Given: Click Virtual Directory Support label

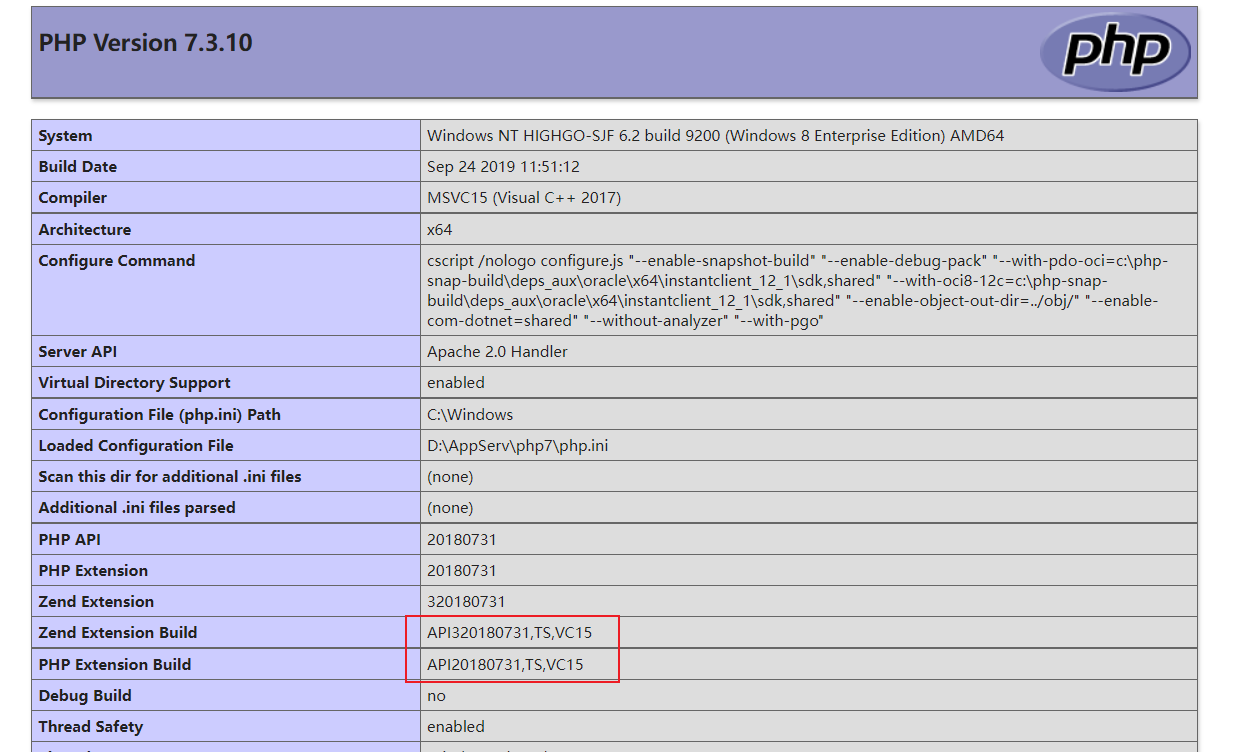Looking at the screenshot, I should (135, 383).
